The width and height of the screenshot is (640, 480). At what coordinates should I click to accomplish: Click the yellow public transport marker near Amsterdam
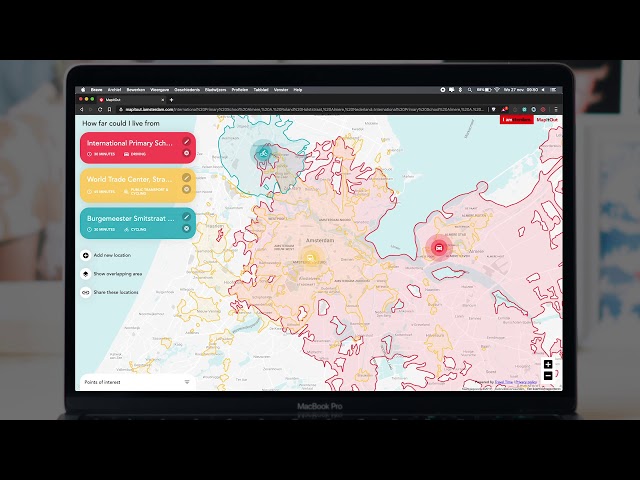pos(310,258)
